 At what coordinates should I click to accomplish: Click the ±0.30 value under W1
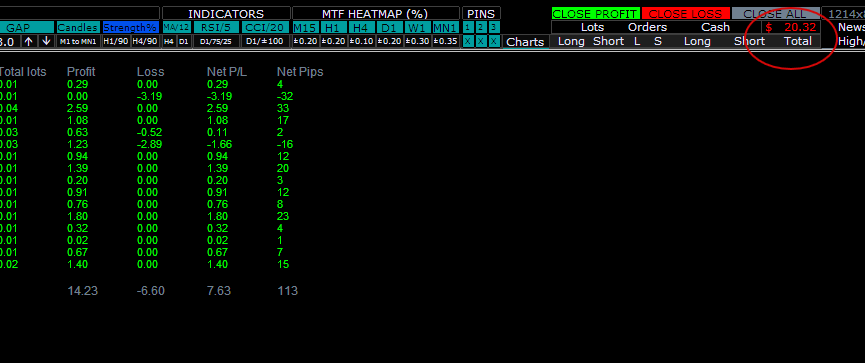pyautogui.click(x=418, y=41)
